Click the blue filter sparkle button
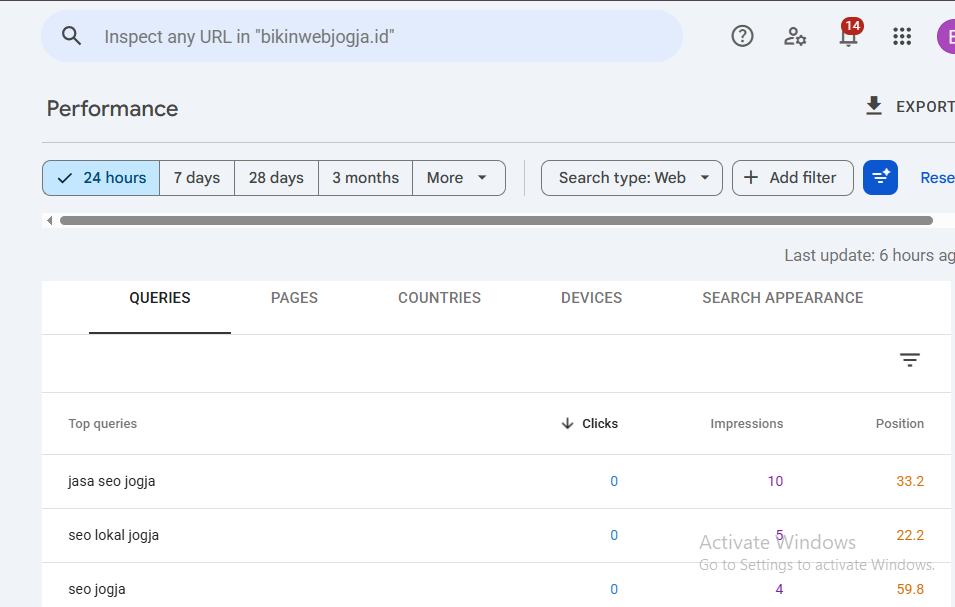This screenshot has width=955, height=607. [880, 178]
